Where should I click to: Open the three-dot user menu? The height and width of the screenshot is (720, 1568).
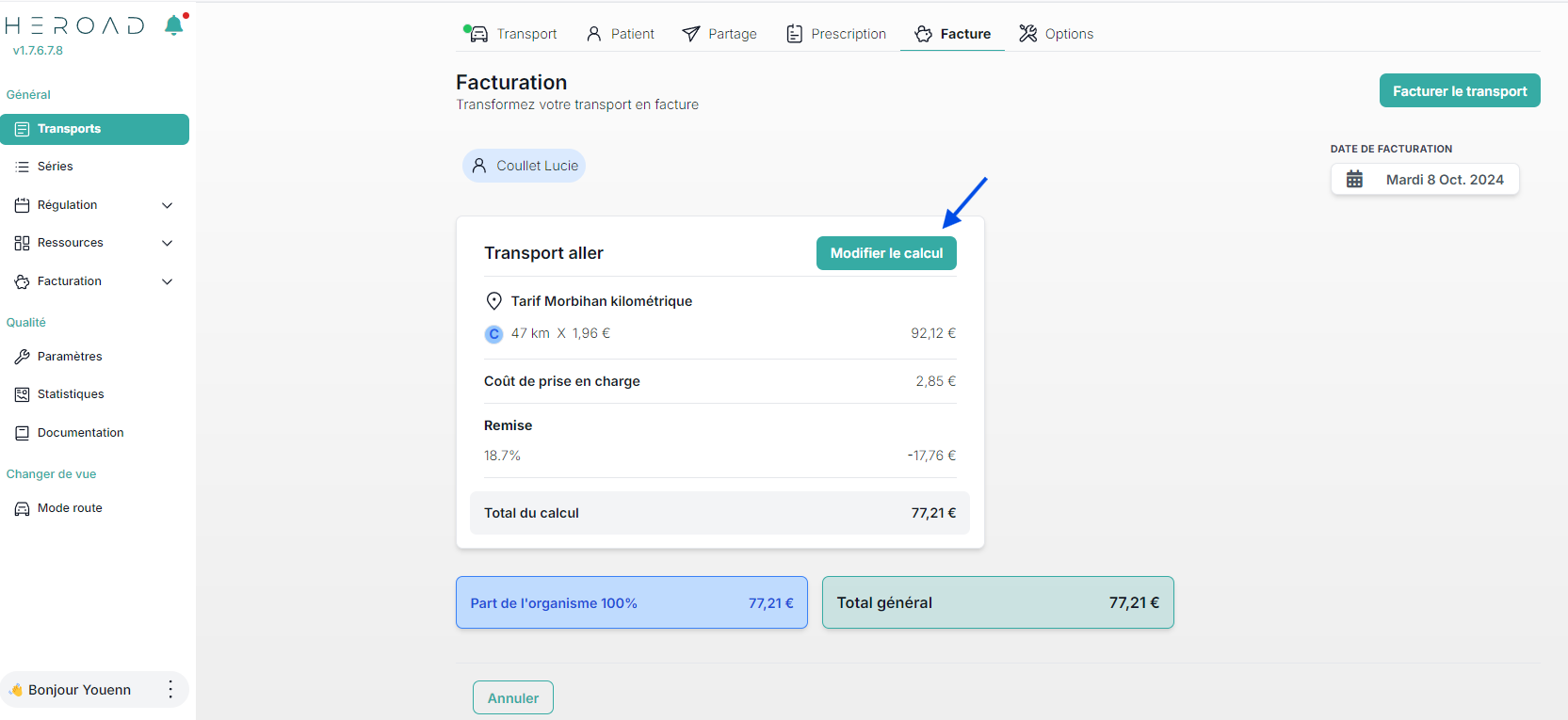170,690
